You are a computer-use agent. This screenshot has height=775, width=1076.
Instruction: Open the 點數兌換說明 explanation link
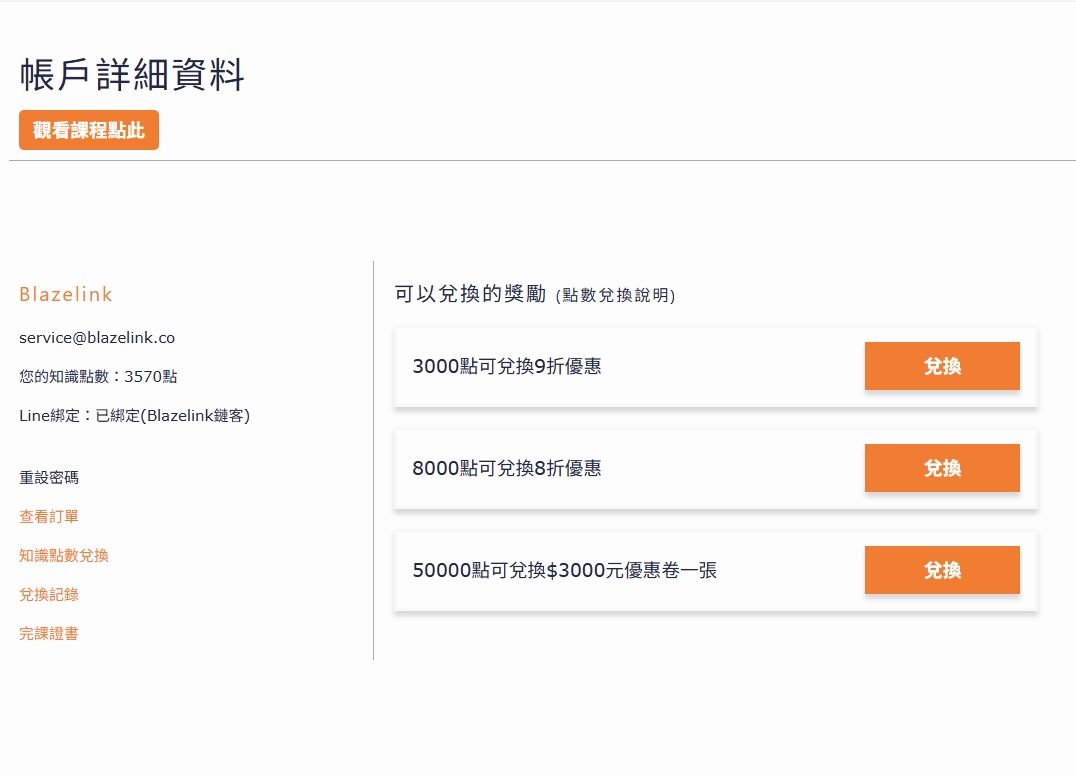click(x=615, y=296)
